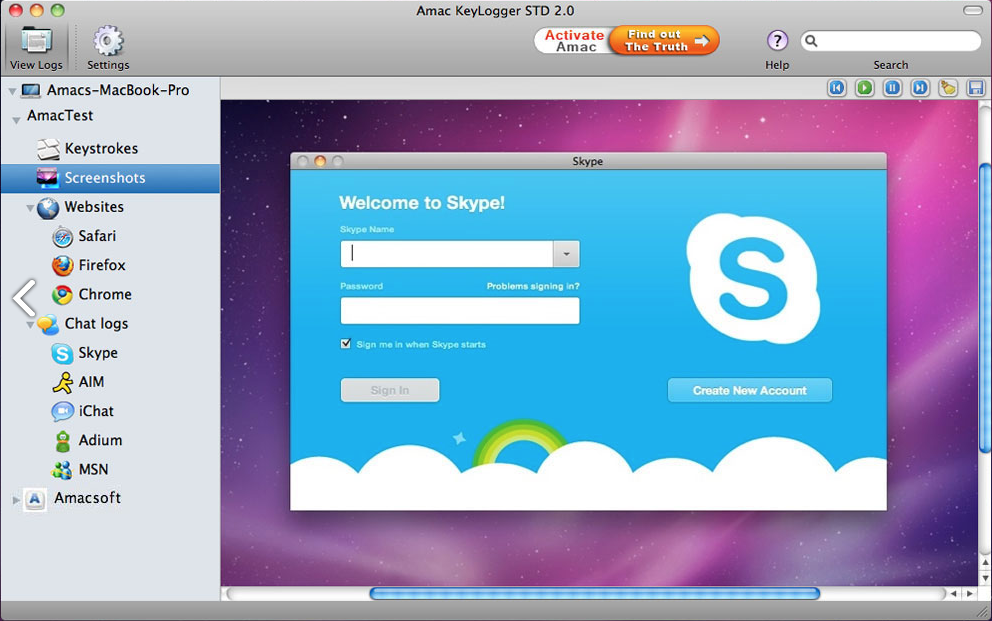Open the Skype Name dropdown arrow
Image resolution: width=992 pixels, height=621 pixels.
pyautogui.click(x=566, y=254)
